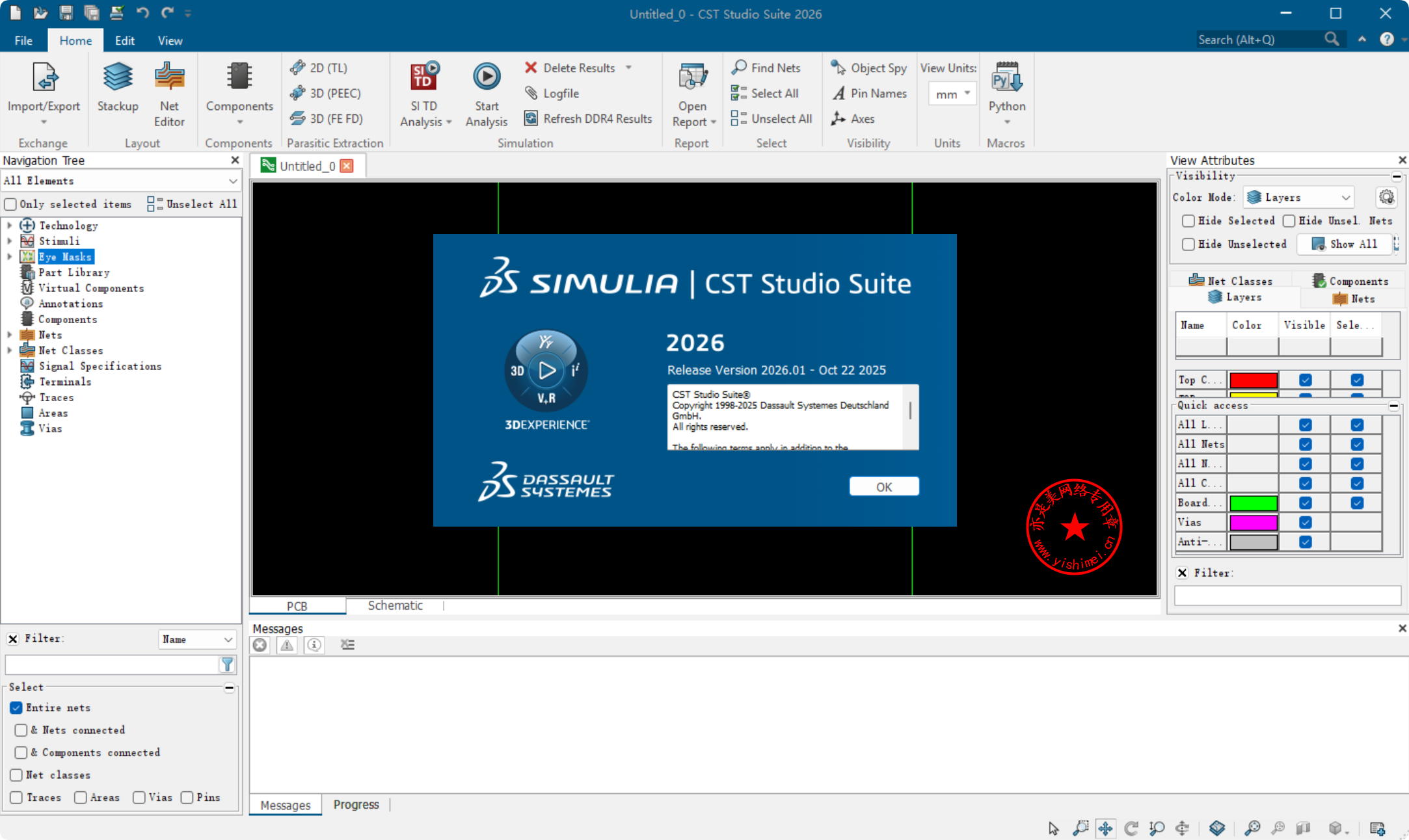Run 3D (PEEC) parasitic extraction
The image size is (1409, 840).
[x=327, y=93]
